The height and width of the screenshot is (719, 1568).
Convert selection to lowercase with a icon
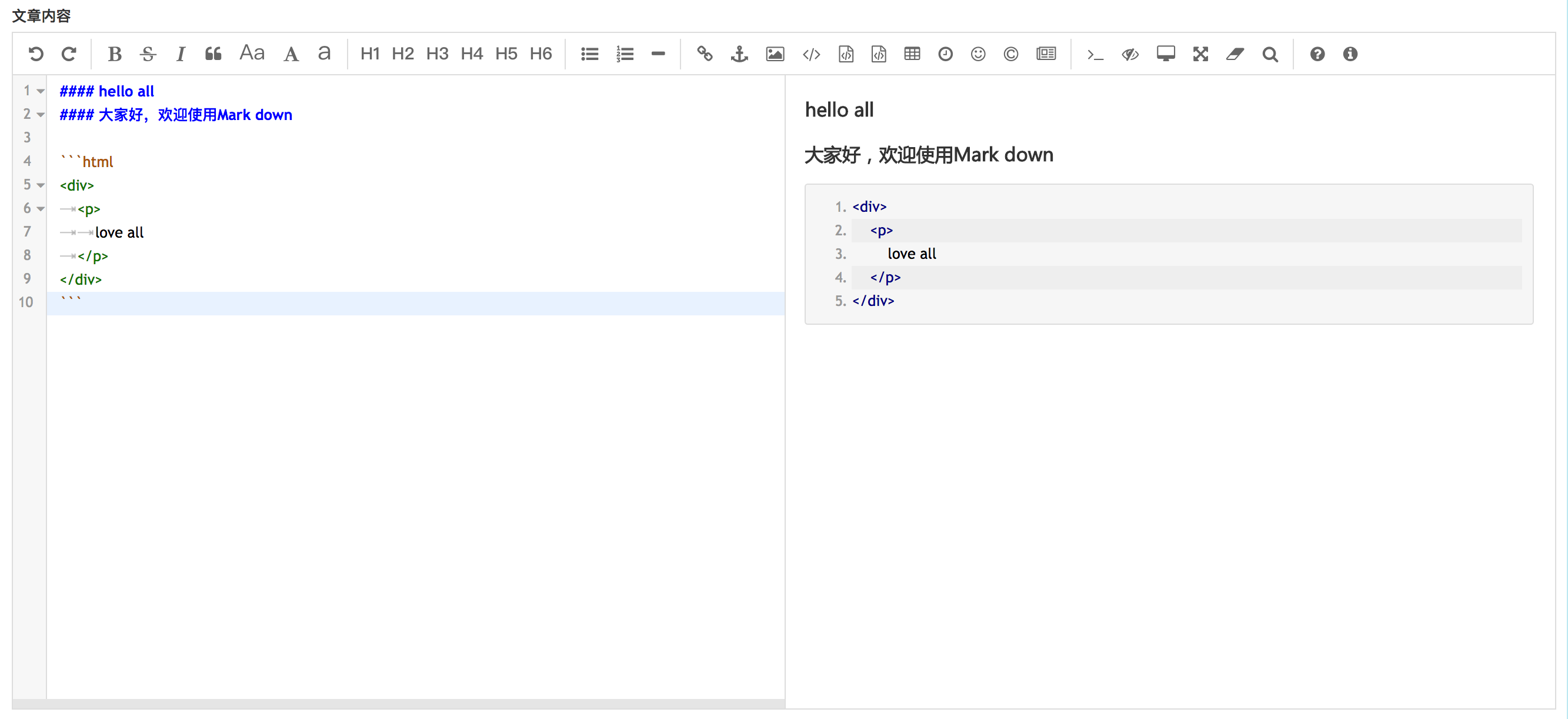pyautogui.click(x=325, y=53)
